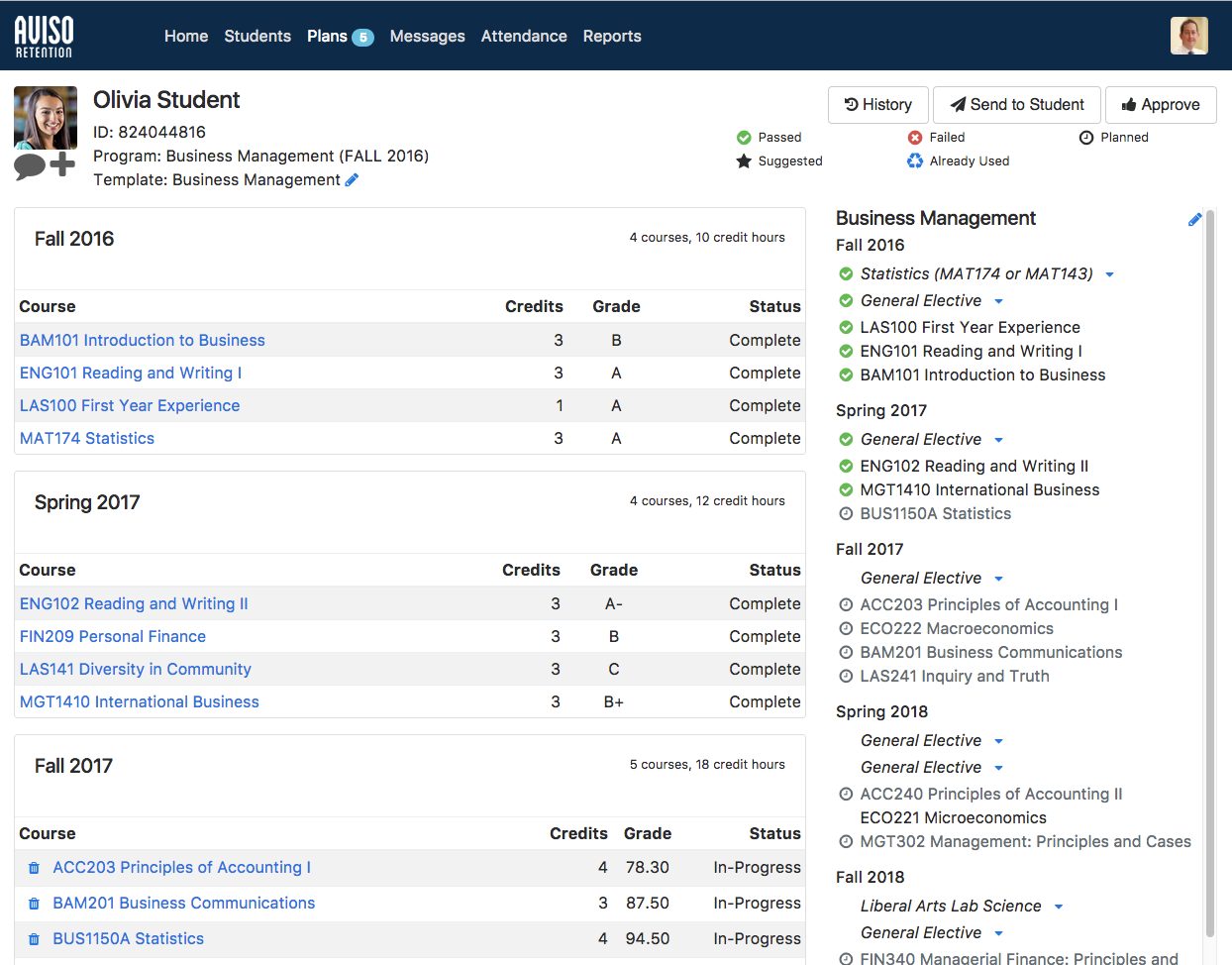Open the user profile avatar
The height and width of the screenshot is (965, 1232).
pyautogui.click(x=1188, y=36)
